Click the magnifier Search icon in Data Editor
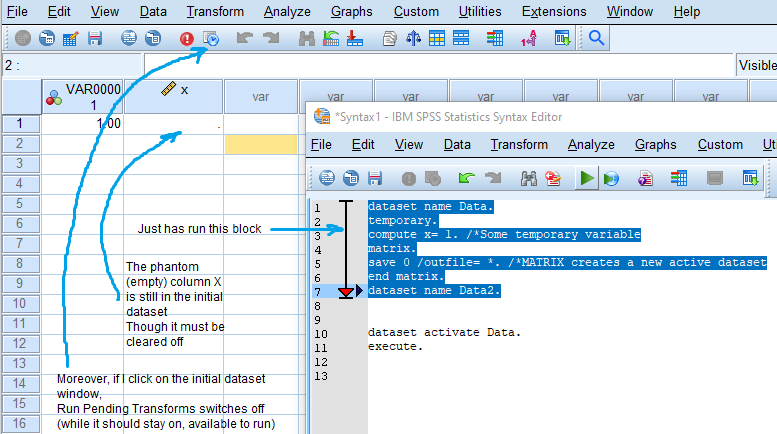The image size is (777, 434). point(596,38)
